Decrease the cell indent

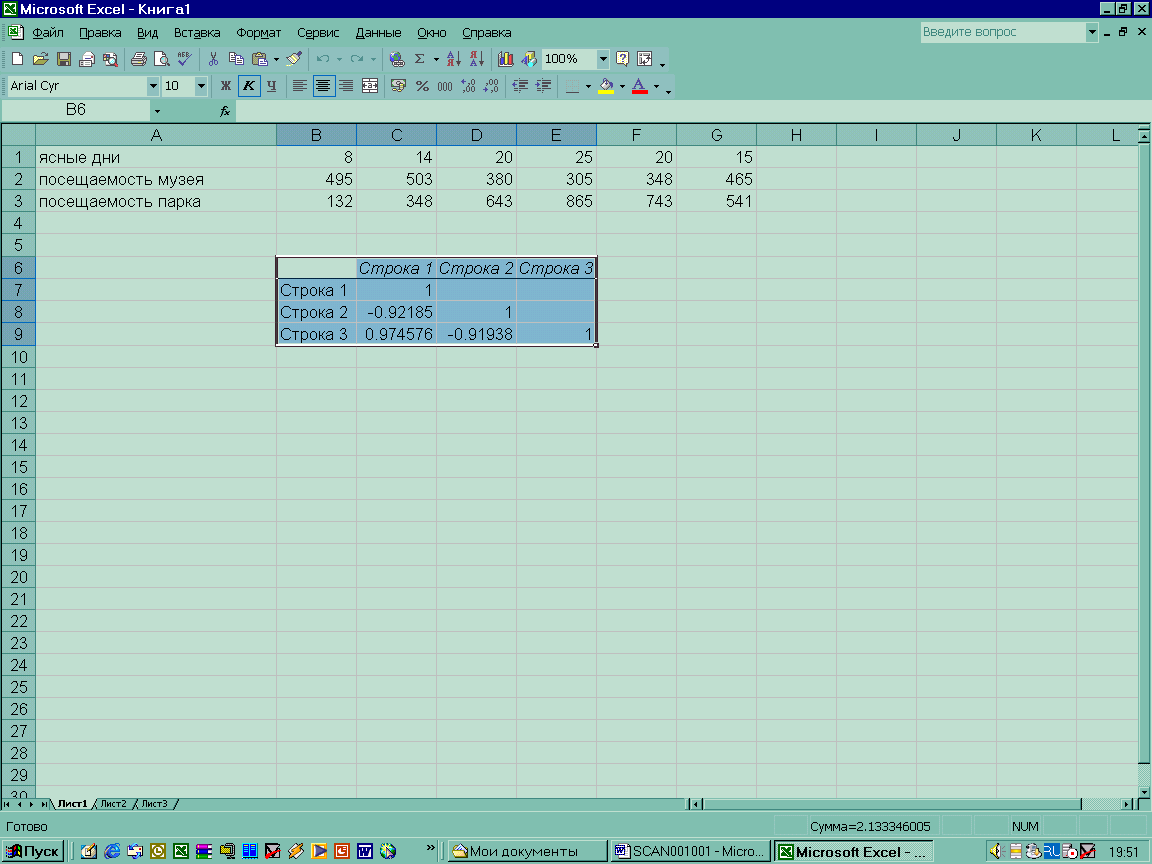coord(520,86)
